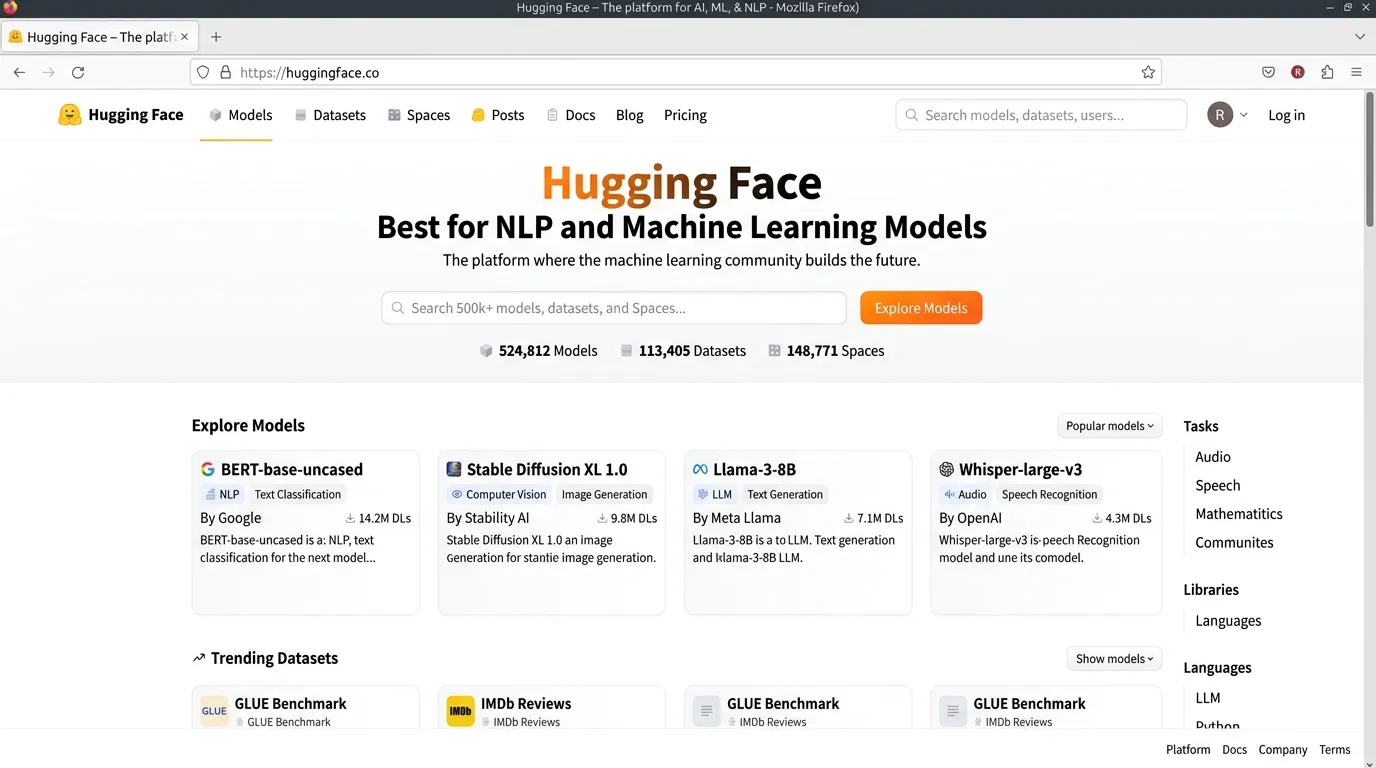Click the Meta logo on Llama card
The height and width of the screenshot is (768, 1376).
coord(700,469)
